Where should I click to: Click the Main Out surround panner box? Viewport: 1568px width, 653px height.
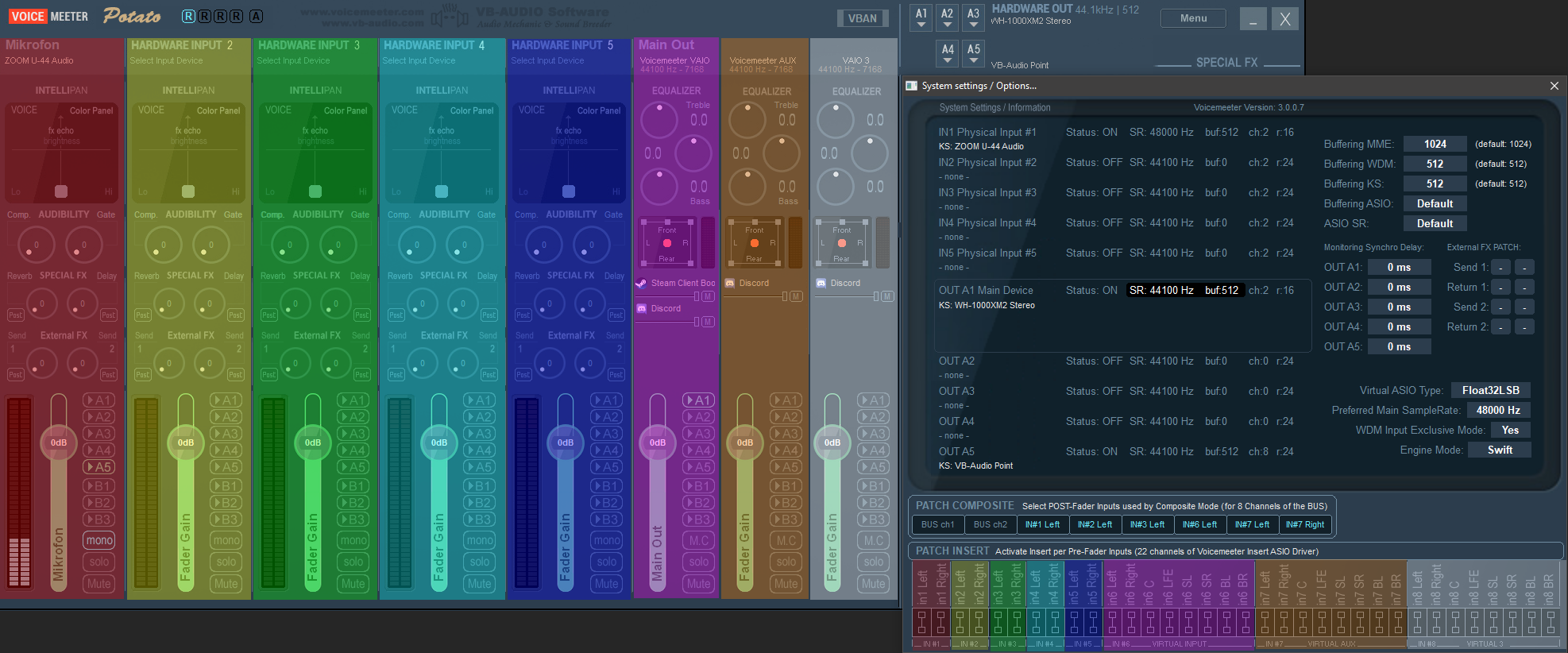666,243
